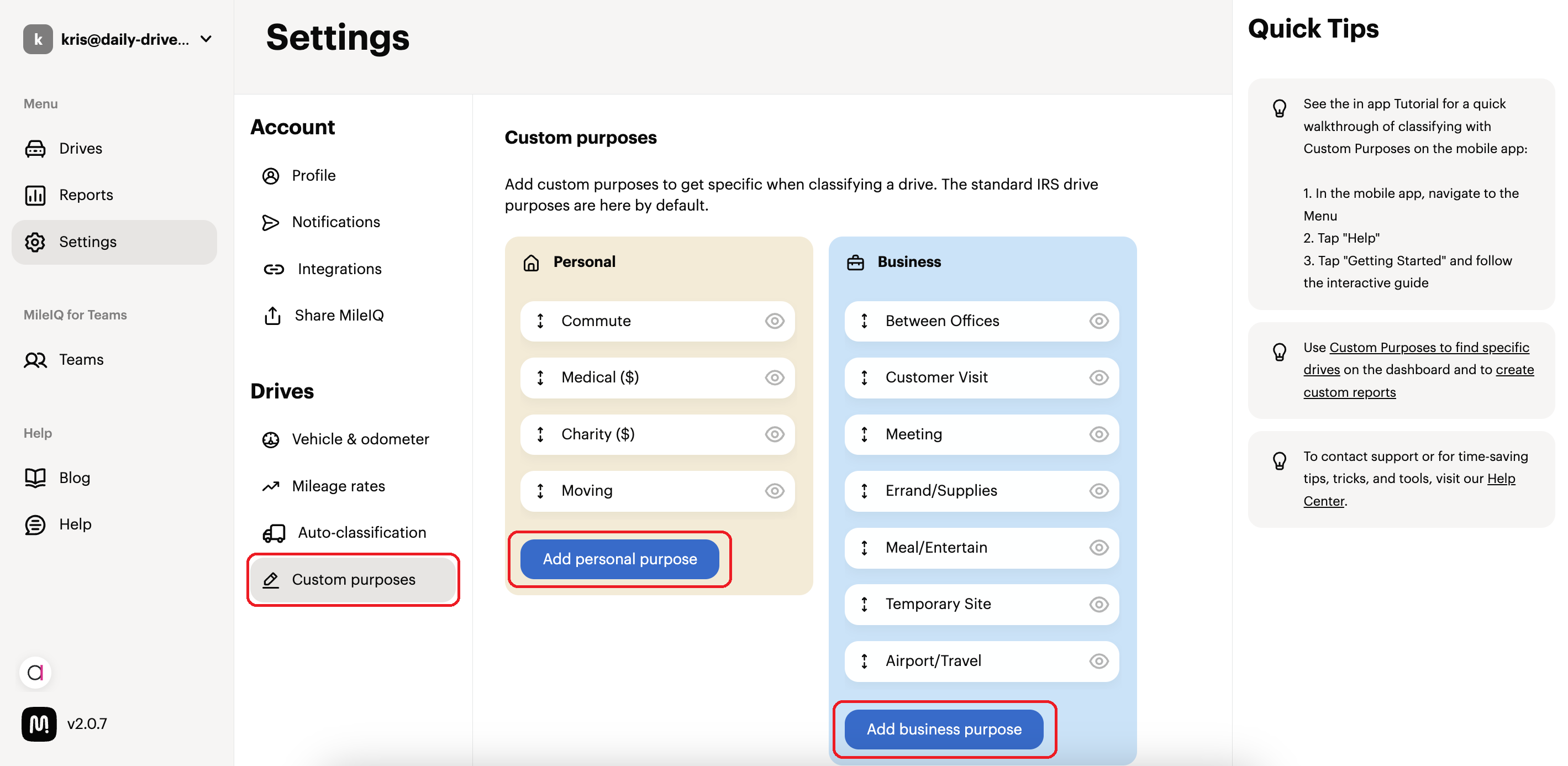
Task: Click the MileIQ logo icon near version number
Action: coord(39,724)
